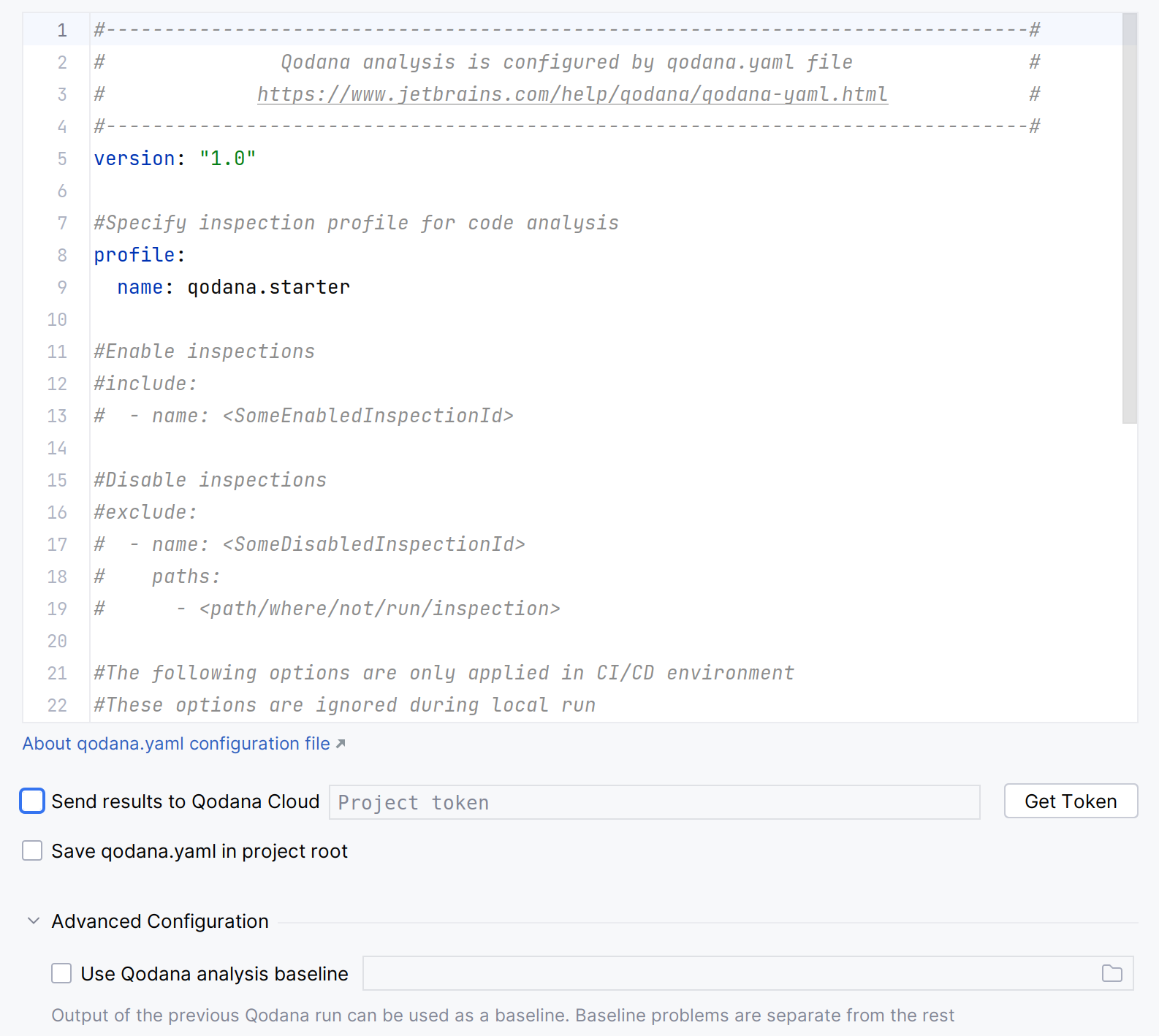The image size is (1159, 1036).
Task: Click the Get Token button
Action: coord(1071,801)
